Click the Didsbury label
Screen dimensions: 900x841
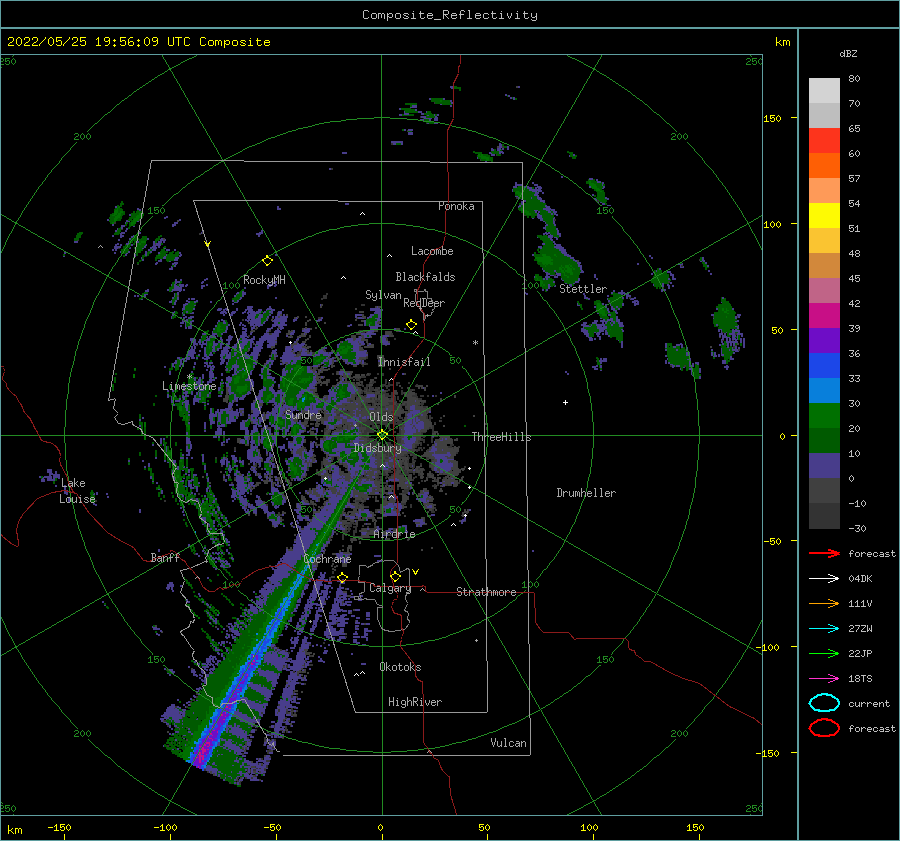pos(378,448)
